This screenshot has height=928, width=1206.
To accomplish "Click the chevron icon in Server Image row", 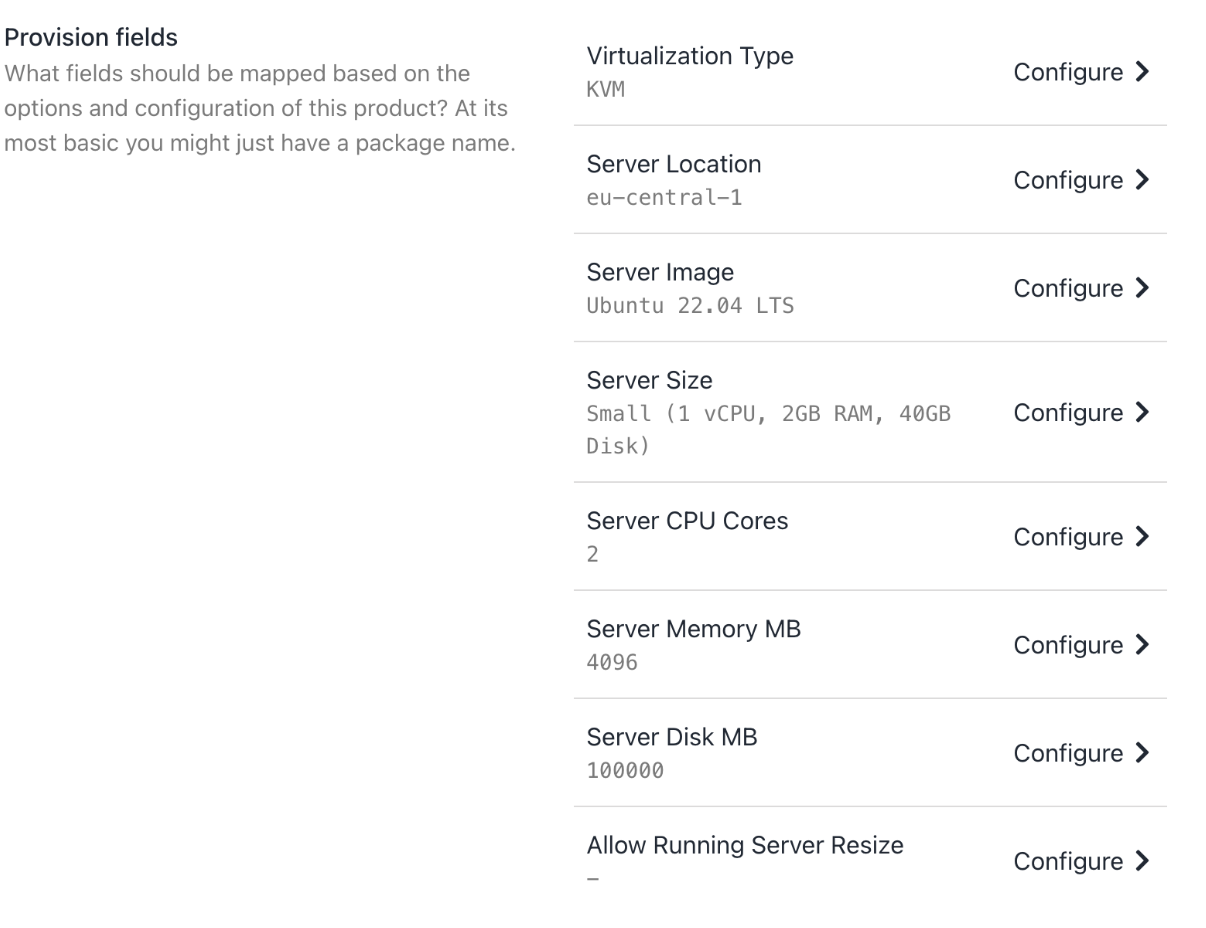I will click(1143, 288).
